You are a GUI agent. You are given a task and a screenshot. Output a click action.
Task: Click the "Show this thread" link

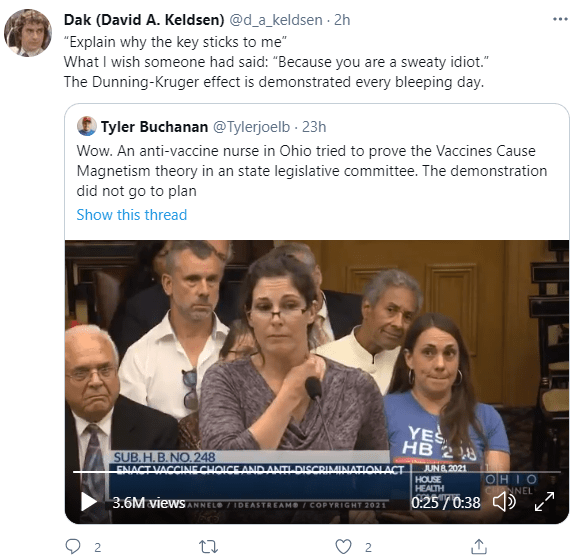pos(132,215)
